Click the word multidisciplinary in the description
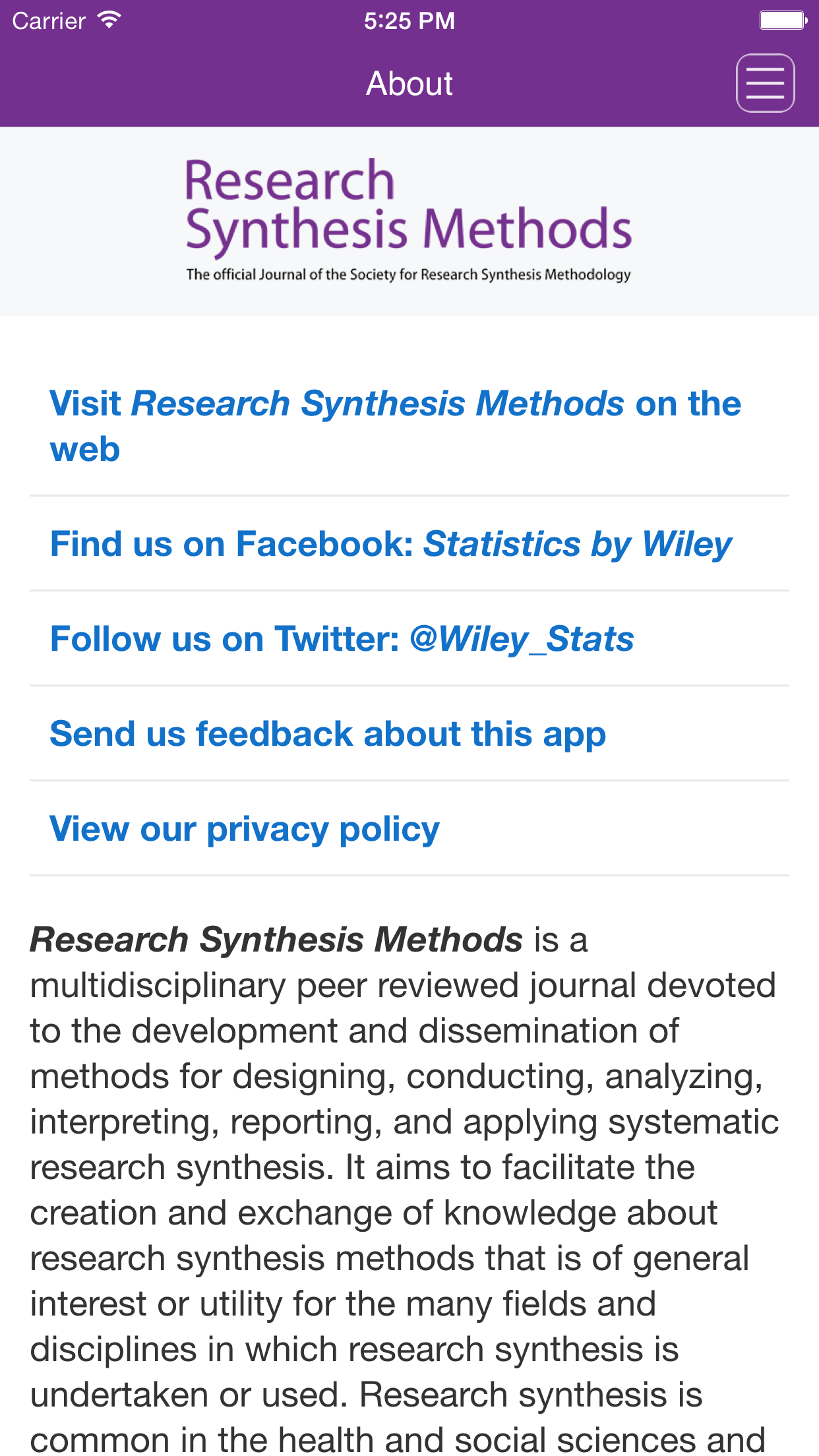 click(158, 985)
